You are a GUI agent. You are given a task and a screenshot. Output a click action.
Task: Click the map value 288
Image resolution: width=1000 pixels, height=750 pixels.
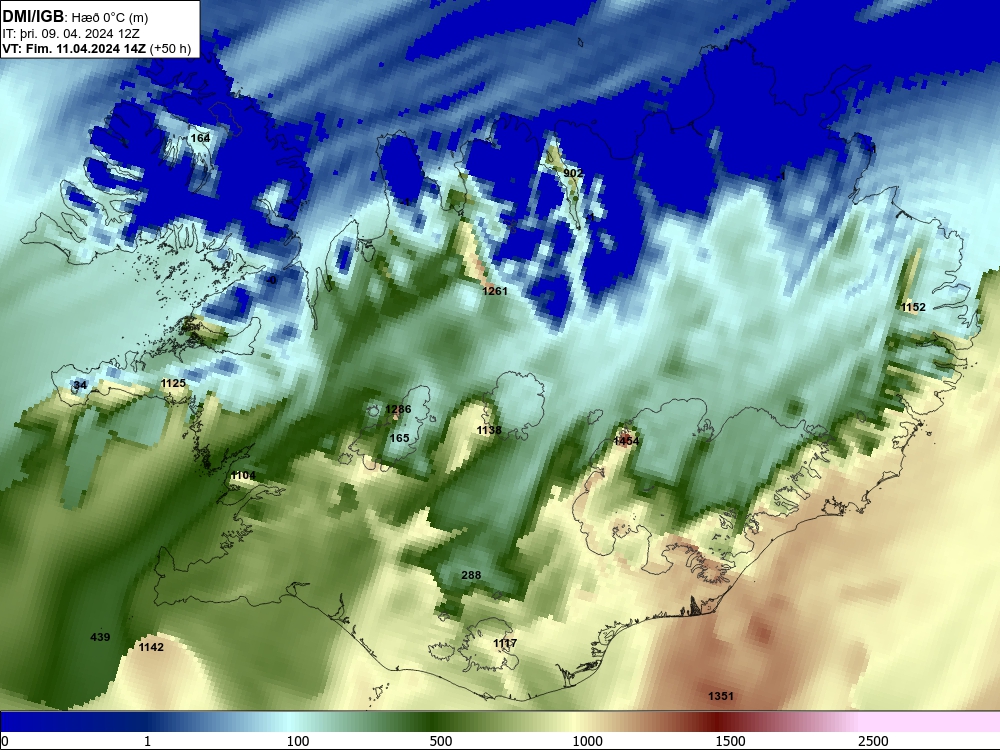(x=471, y=575)
